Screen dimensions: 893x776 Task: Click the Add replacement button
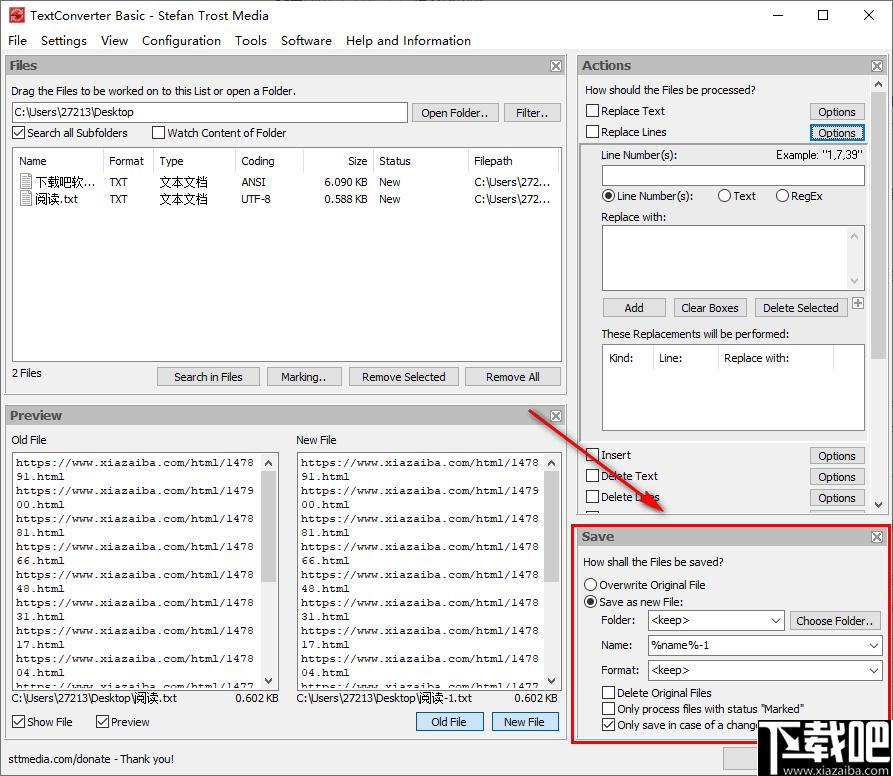634,308
